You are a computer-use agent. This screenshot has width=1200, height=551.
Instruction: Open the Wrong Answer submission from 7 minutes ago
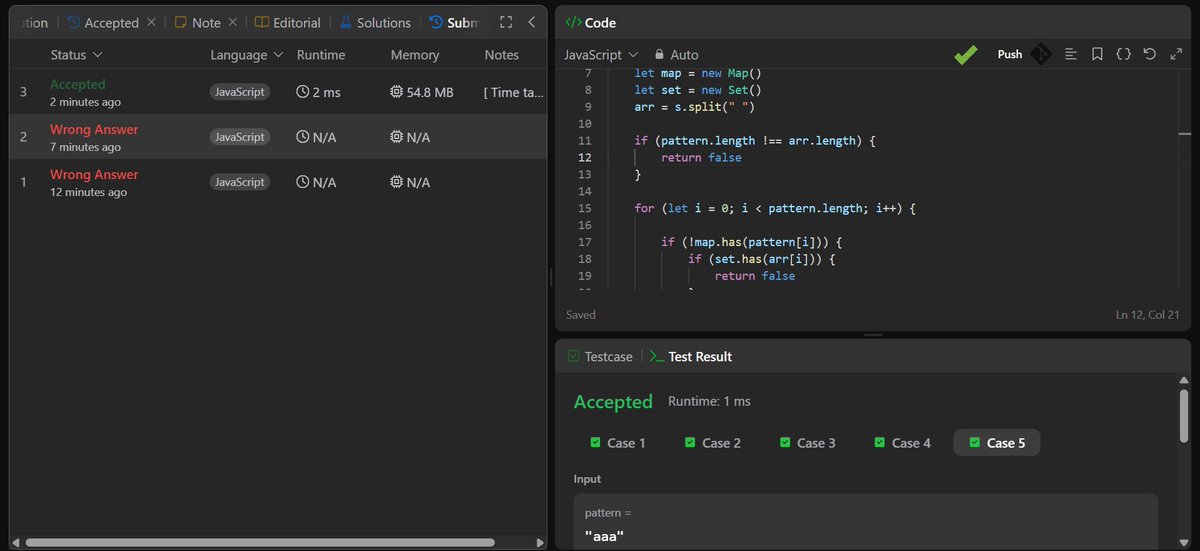coord(279,137)
